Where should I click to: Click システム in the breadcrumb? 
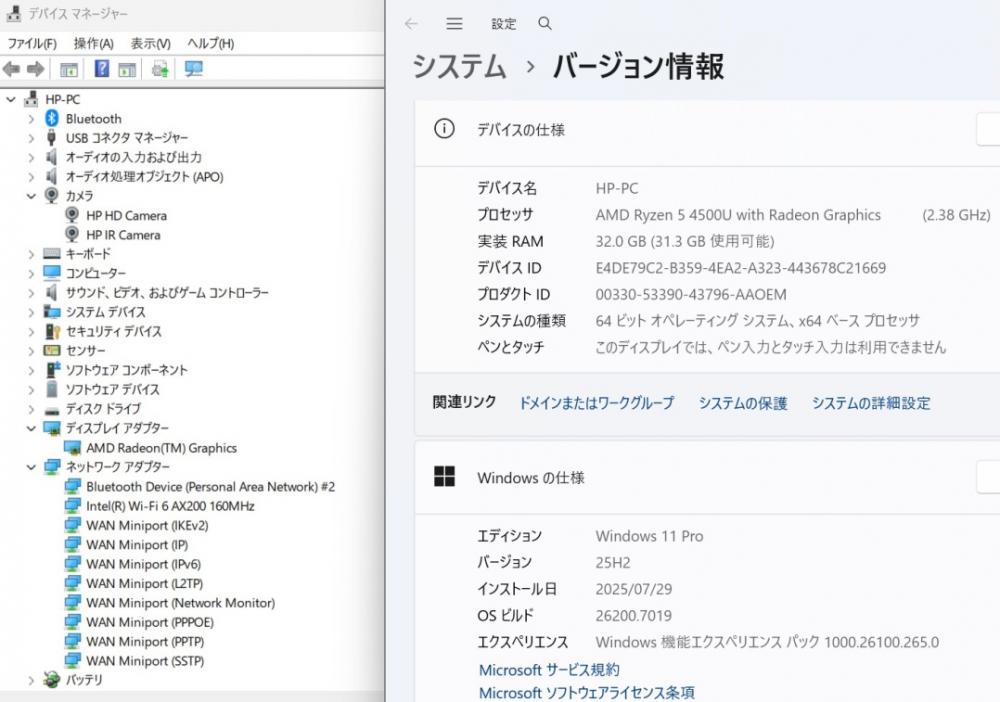[x=459, y=66]
